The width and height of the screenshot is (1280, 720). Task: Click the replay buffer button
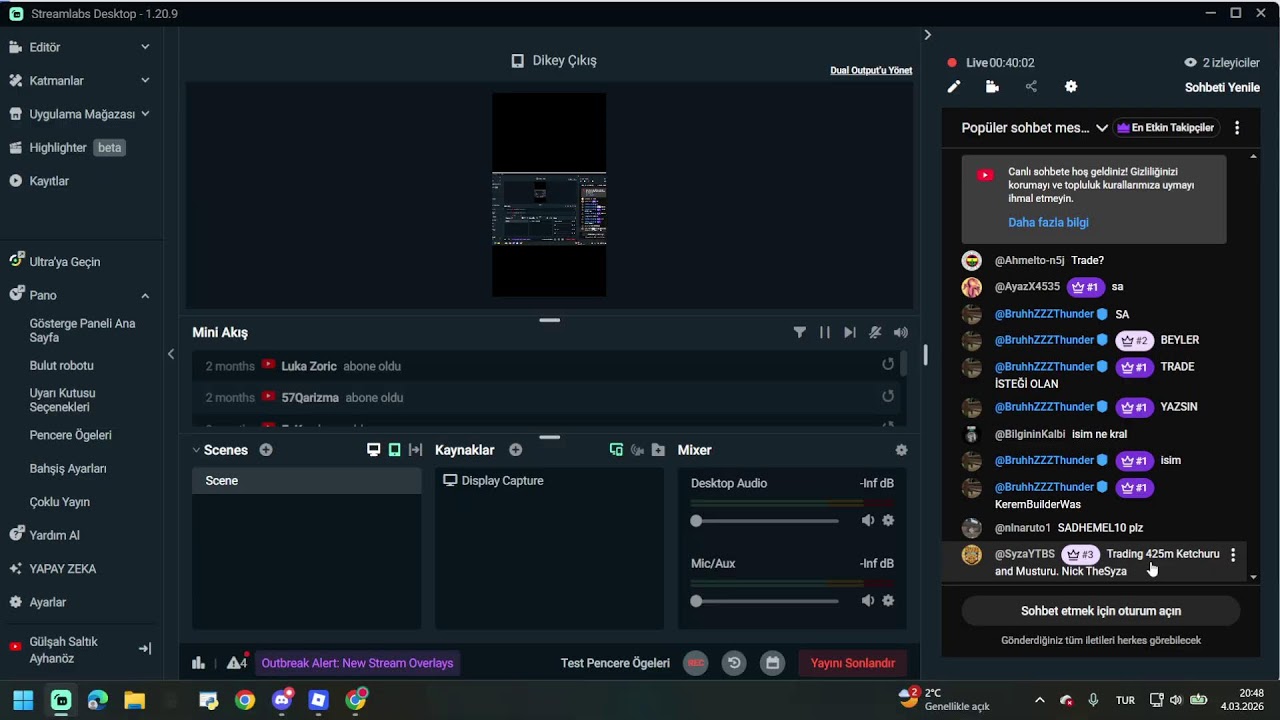(734, 663)
